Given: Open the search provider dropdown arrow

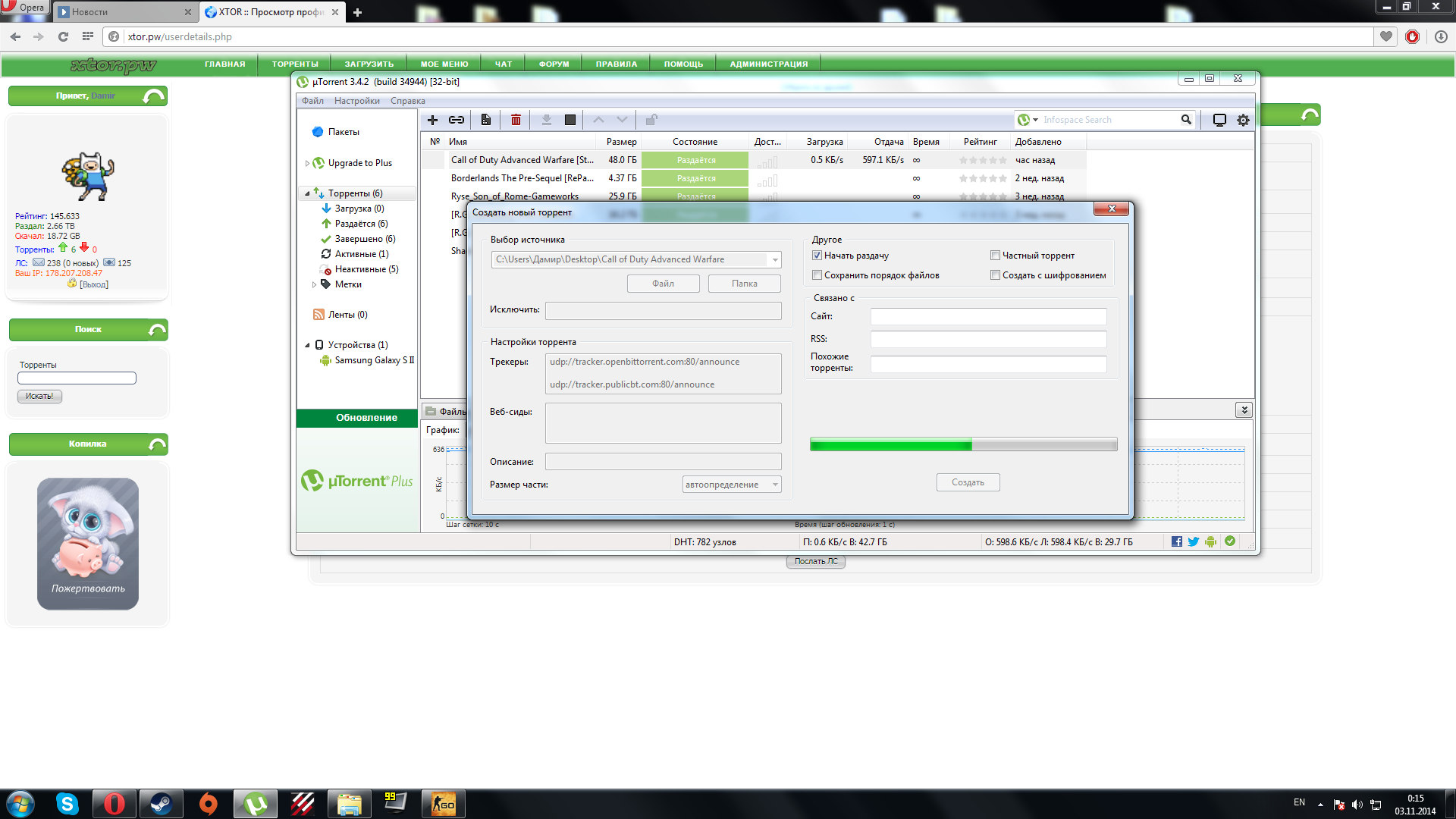Looking at the screenshot, I should click(1035, 120).
